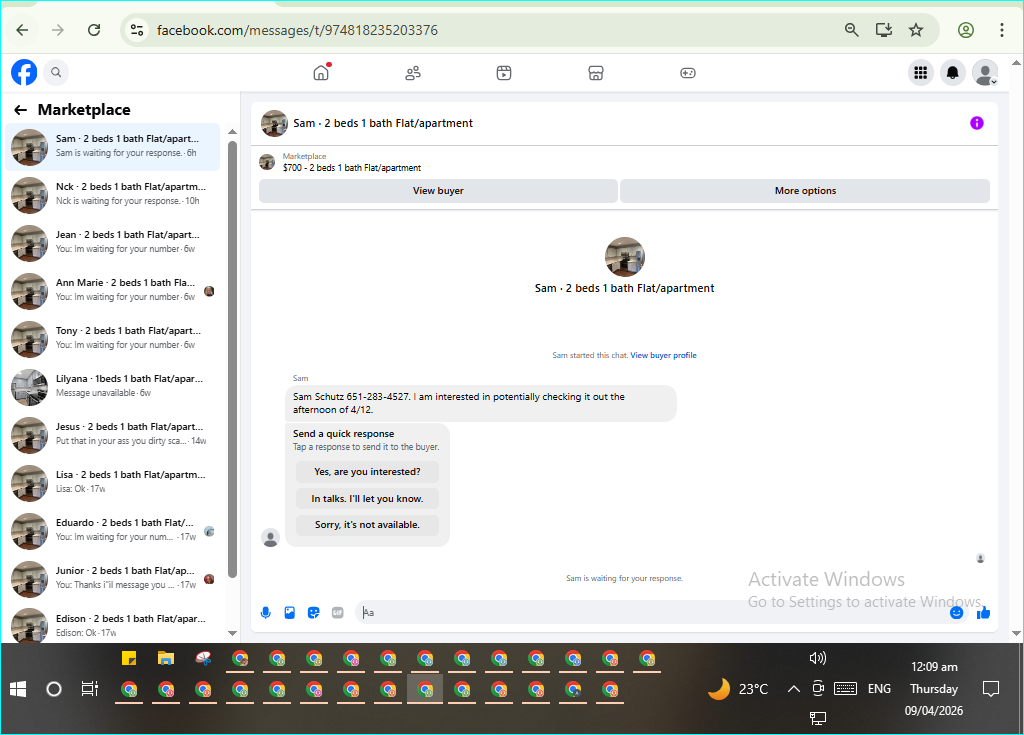Open Edison conversation in list

(x=112, y=624)
